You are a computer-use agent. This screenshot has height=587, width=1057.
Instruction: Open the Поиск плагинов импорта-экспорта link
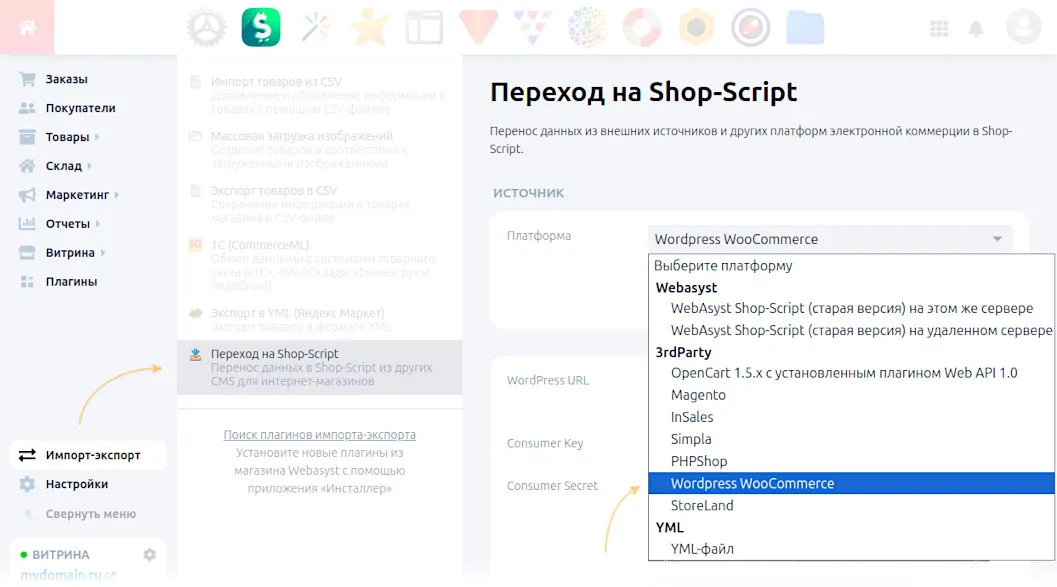pyautogui.click(x=320, y=435)
